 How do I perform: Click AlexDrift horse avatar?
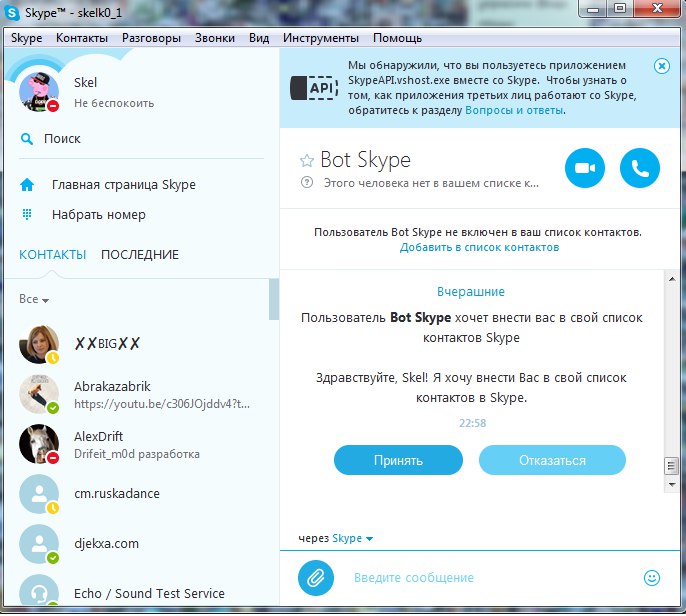point(39,444)
